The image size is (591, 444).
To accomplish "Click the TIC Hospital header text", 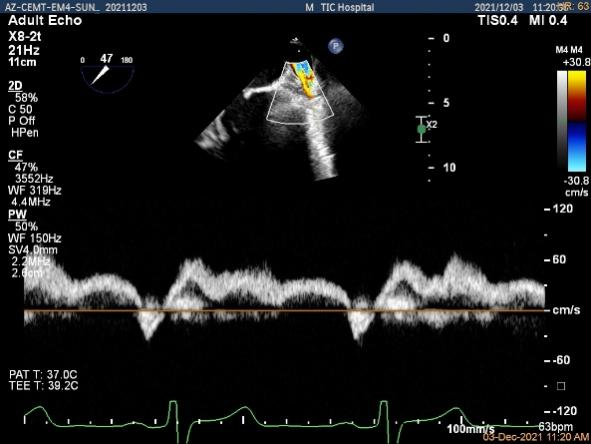I will (x=348, y=7).
